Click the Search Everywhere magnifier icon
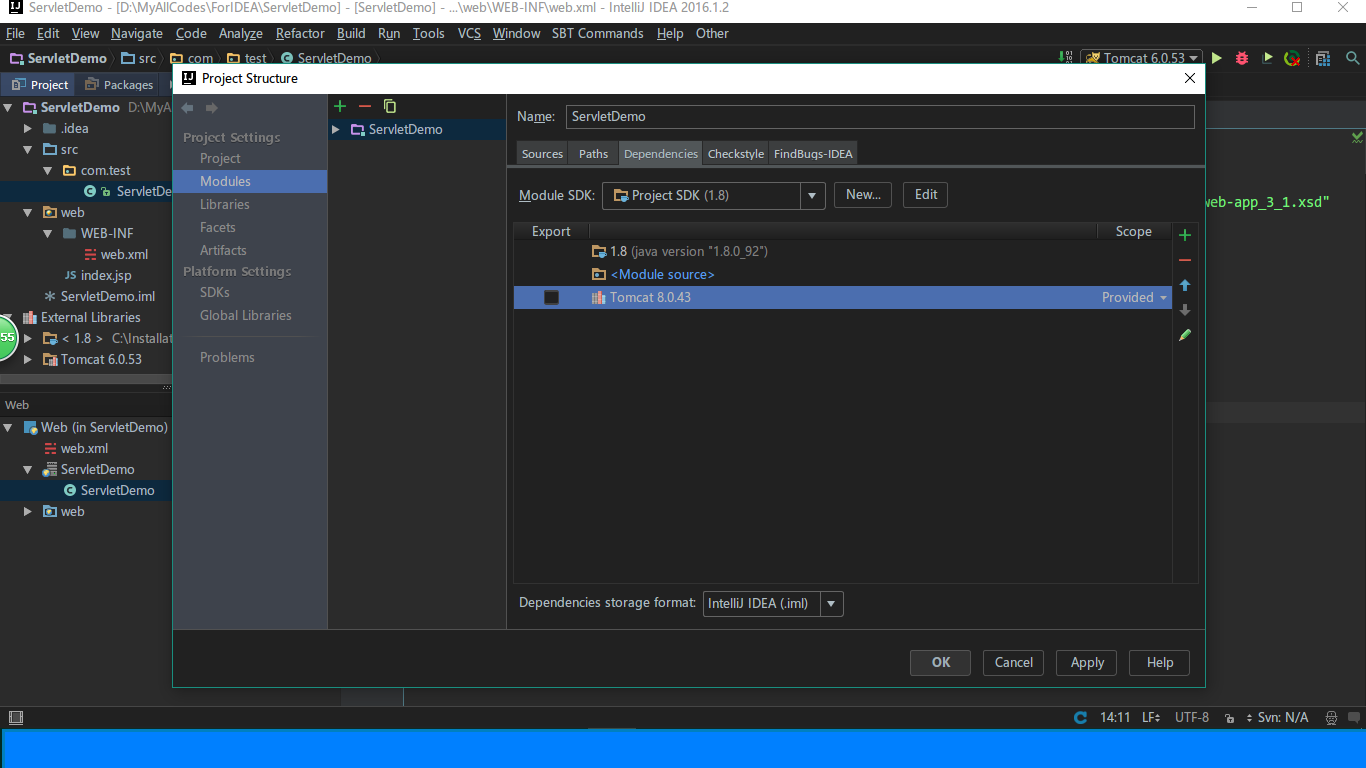Screen dimensions: 1366x768 [x=1352, y=58]
